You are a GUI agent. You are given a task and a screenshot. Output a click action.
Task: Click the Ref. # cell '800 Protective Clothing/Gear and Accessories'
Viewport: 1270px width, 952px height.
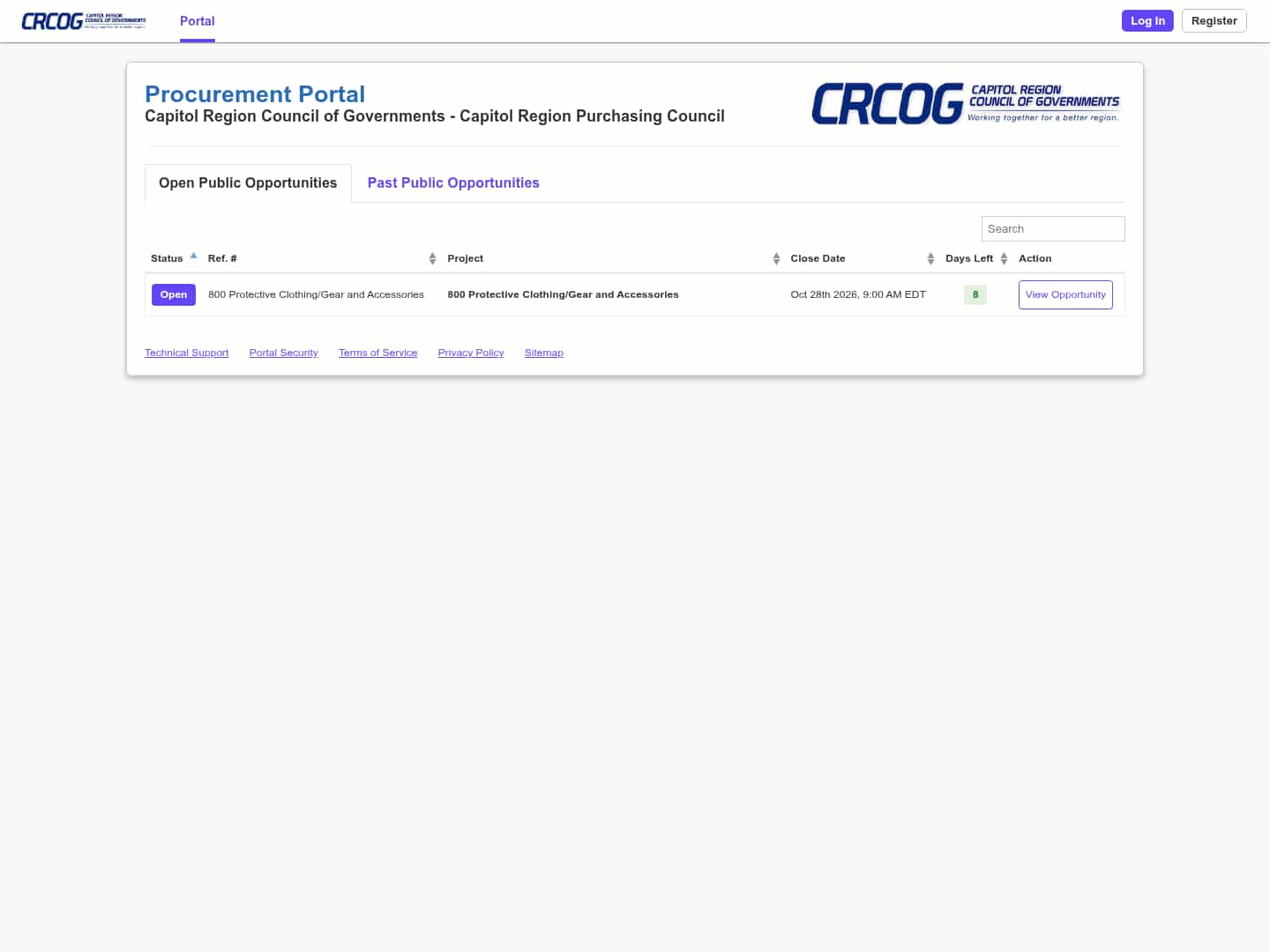point(316,294)
